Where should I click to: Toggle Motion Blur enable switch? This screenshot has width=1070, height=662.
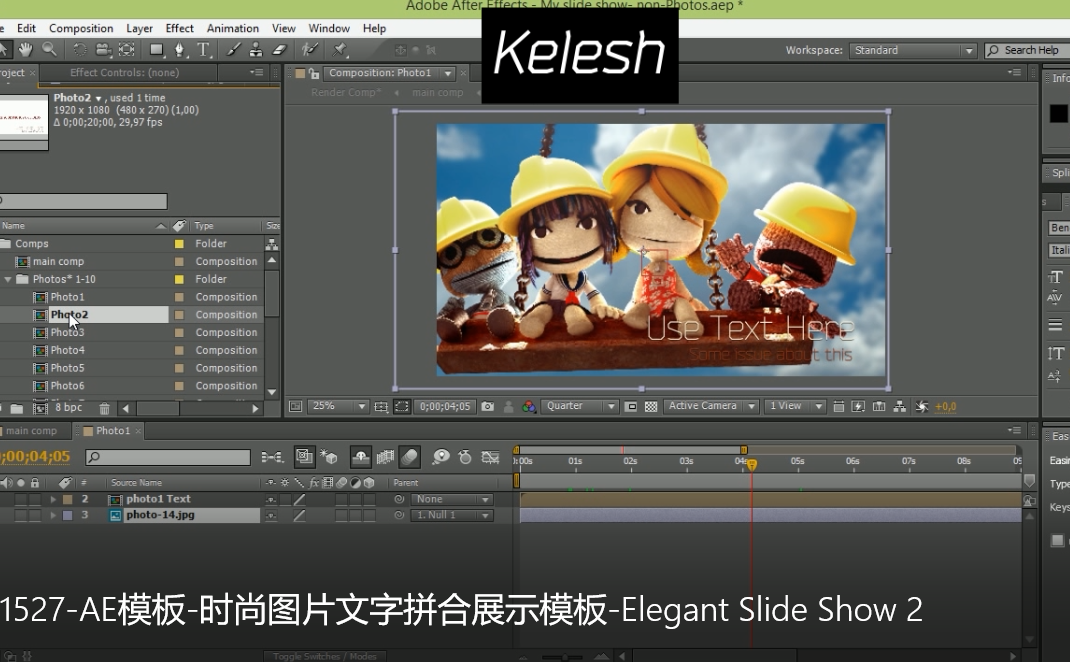tap(409, 457)
